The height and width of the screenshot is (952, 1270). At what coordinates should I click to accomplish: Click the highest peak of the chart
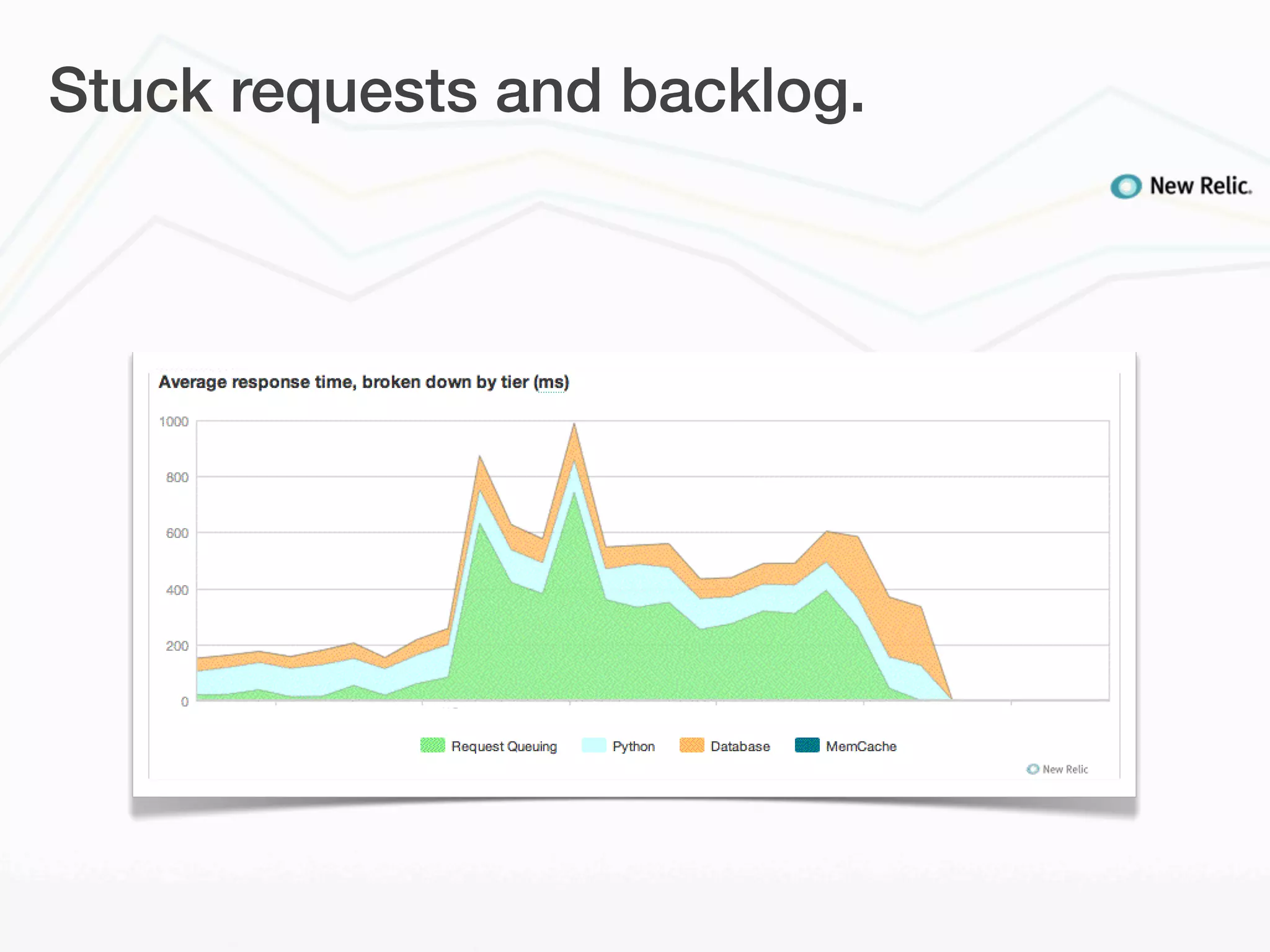574,425
